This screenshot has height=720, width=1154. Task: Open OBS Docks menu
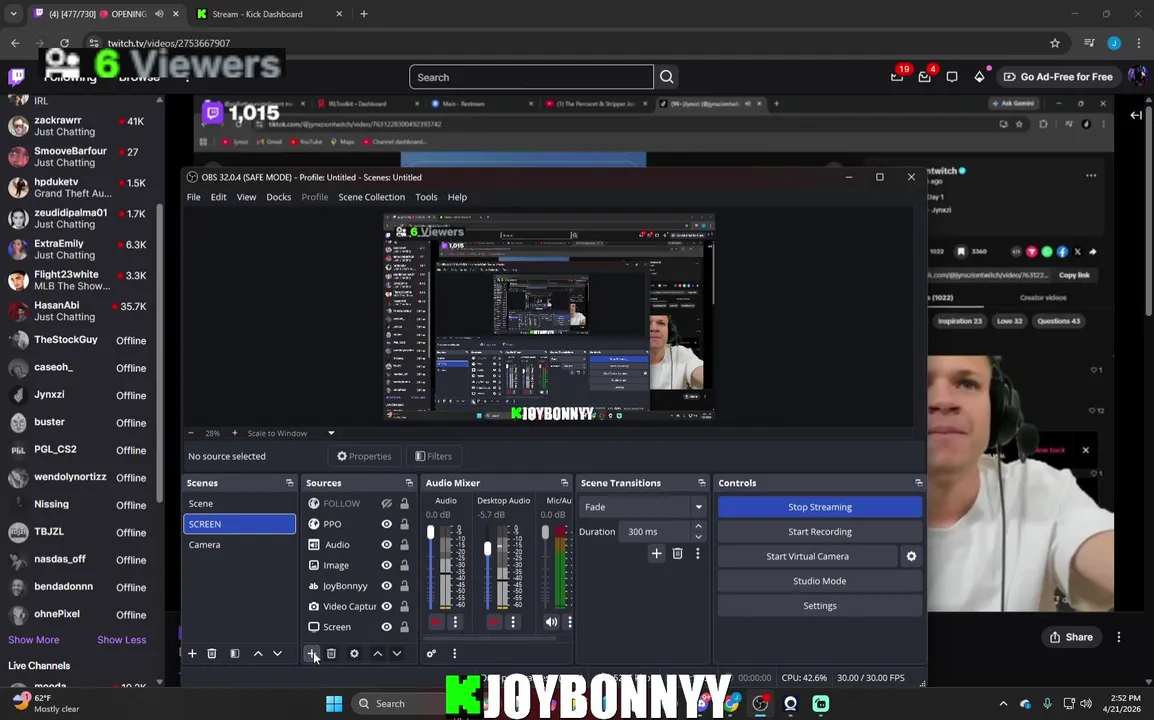[x=278, y=197]
